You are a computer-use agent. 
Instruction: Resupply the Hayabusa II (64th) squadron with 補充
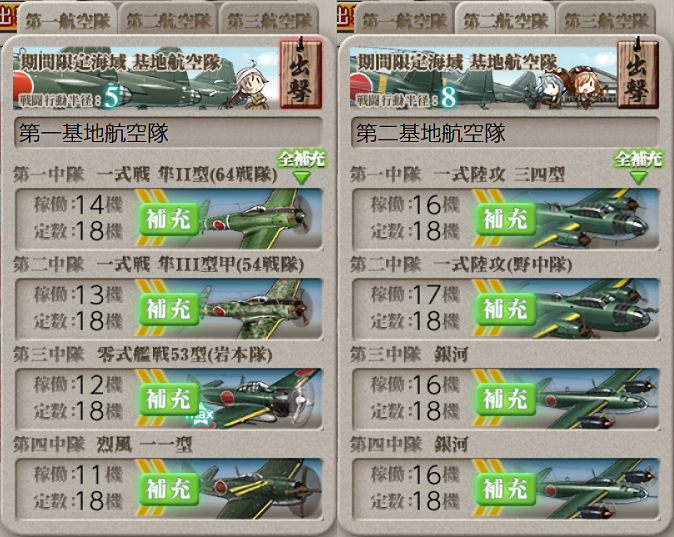(x=168, y=219)
